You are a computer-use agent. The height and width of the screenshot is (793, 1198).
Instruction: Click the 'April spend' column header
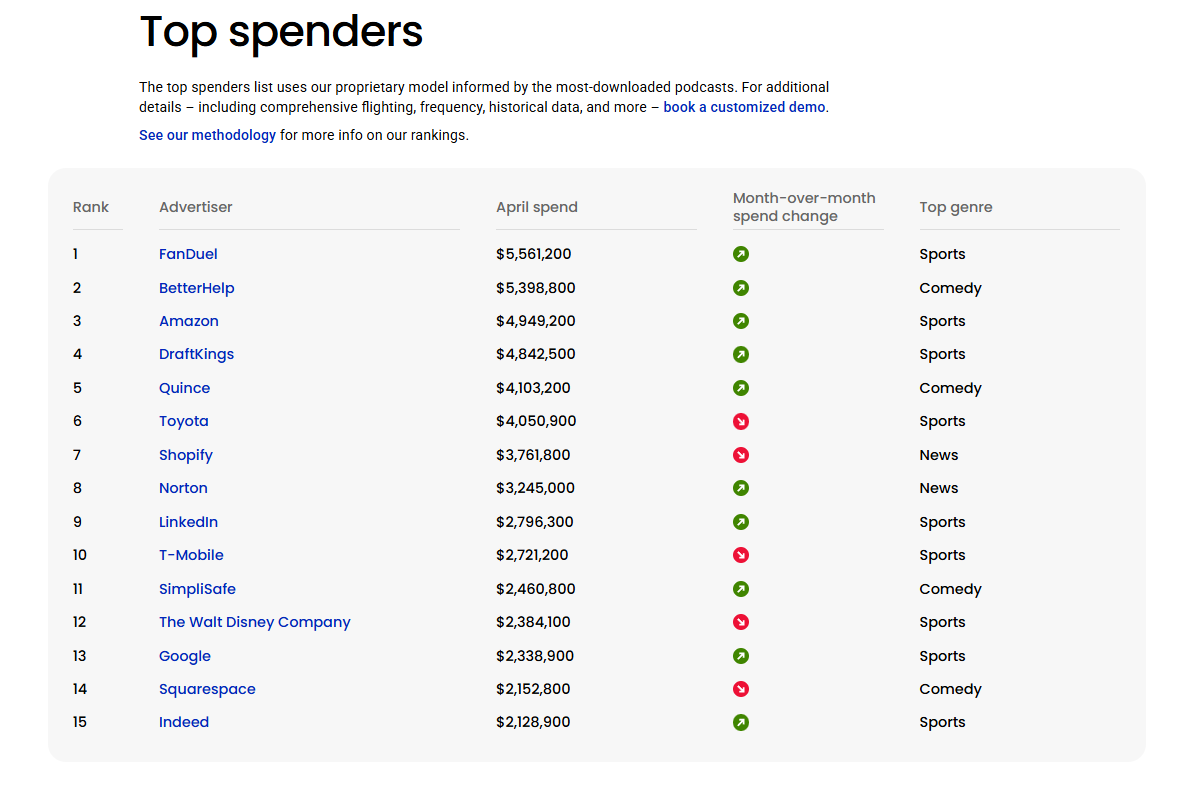coord(537,207)
